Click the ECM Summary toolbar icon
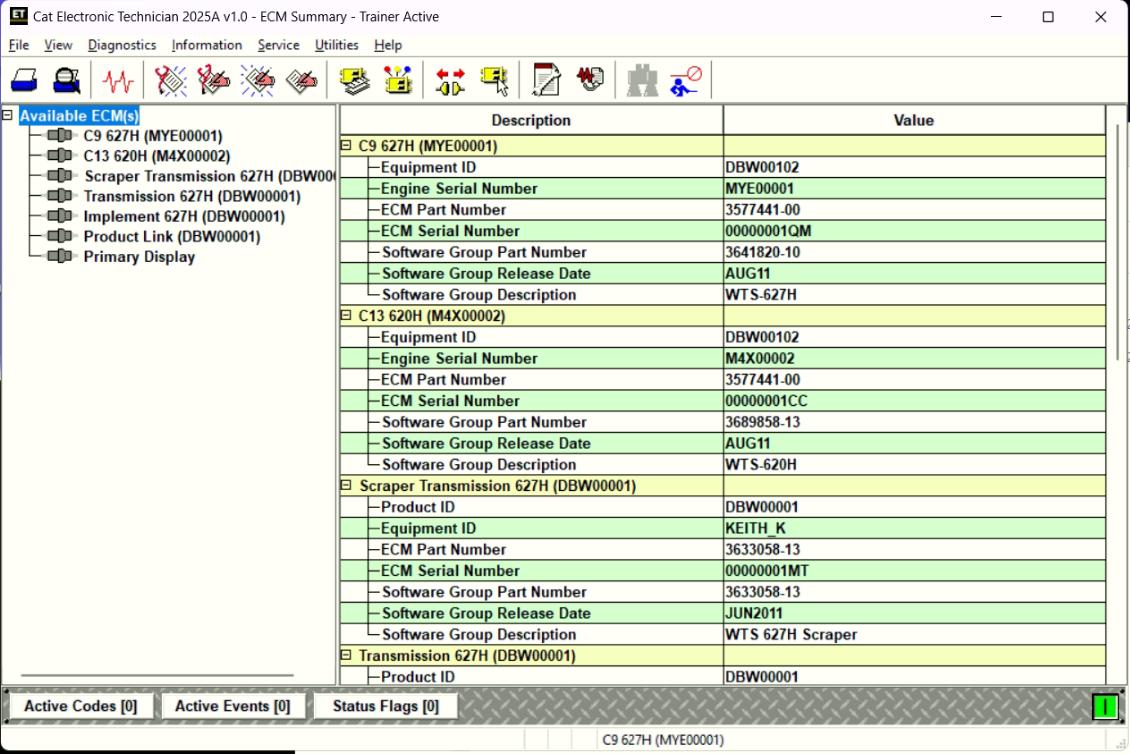 pyautogui.click(x=354, y=80)
